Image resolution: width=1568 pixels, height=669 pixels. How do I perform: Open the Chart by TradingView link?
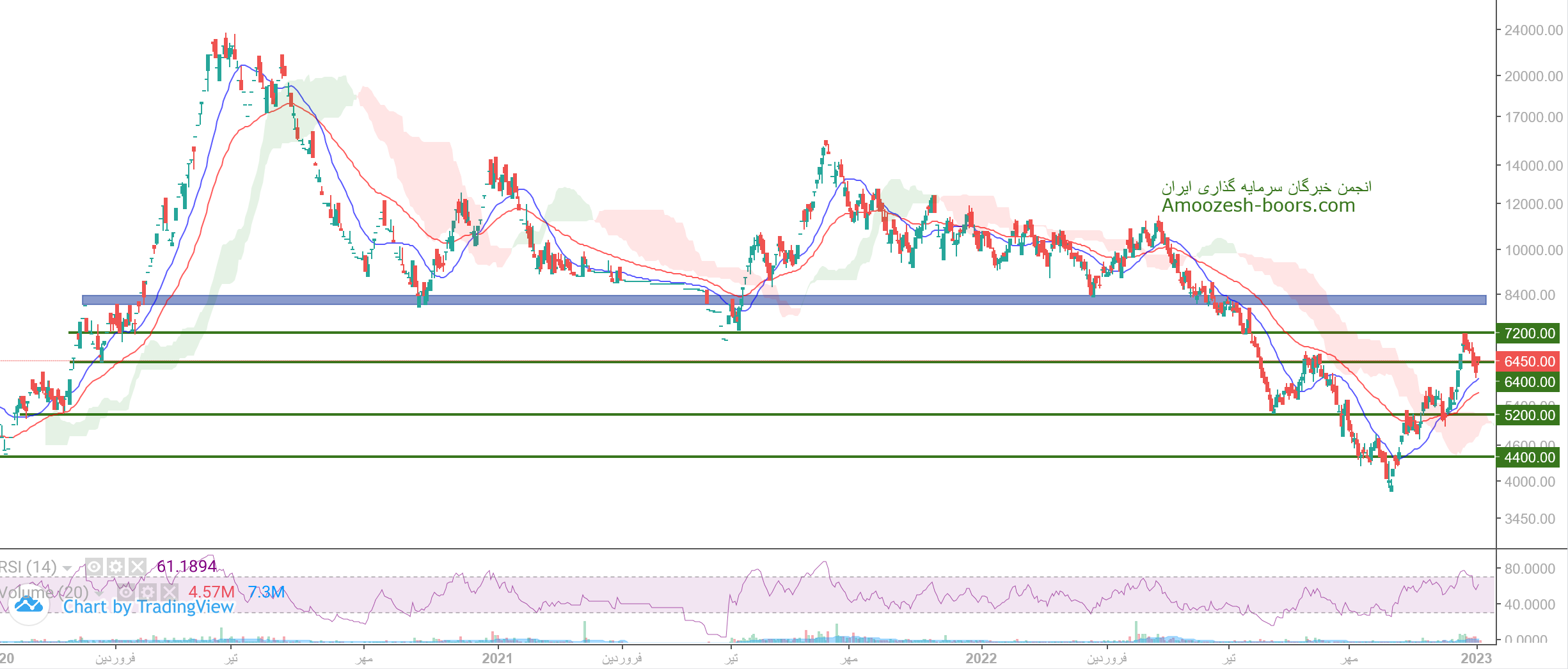coord(148,607)
